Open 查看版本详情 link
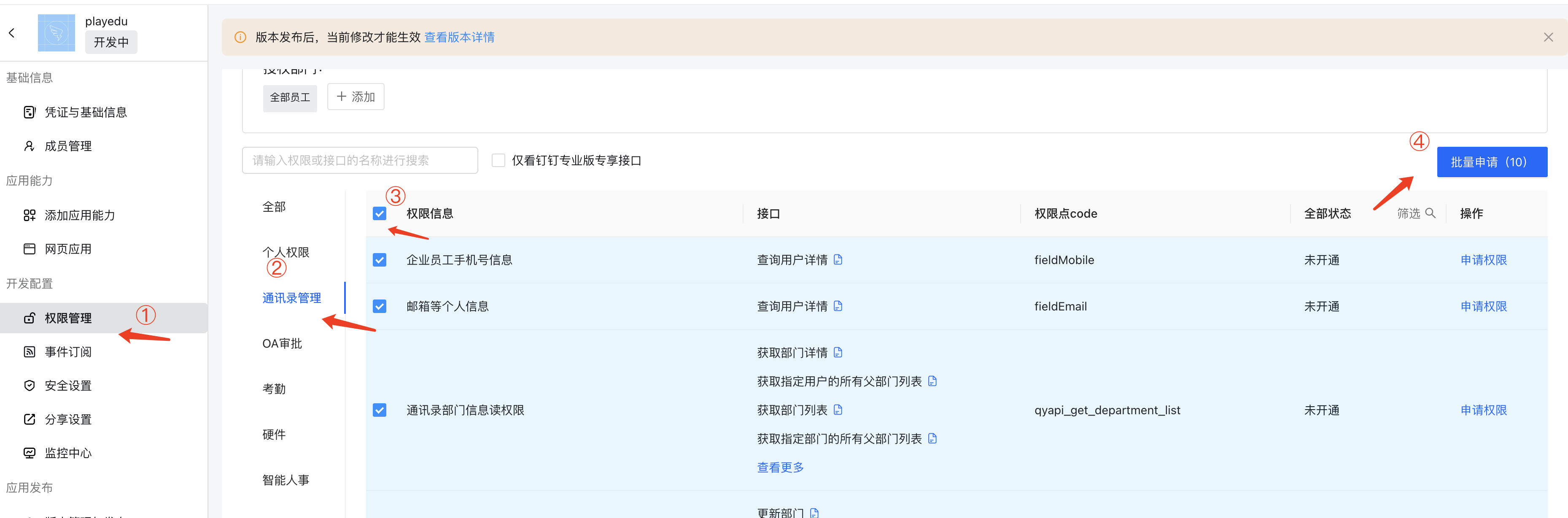Screen dimensions: 1568x518 pos(459,37)
